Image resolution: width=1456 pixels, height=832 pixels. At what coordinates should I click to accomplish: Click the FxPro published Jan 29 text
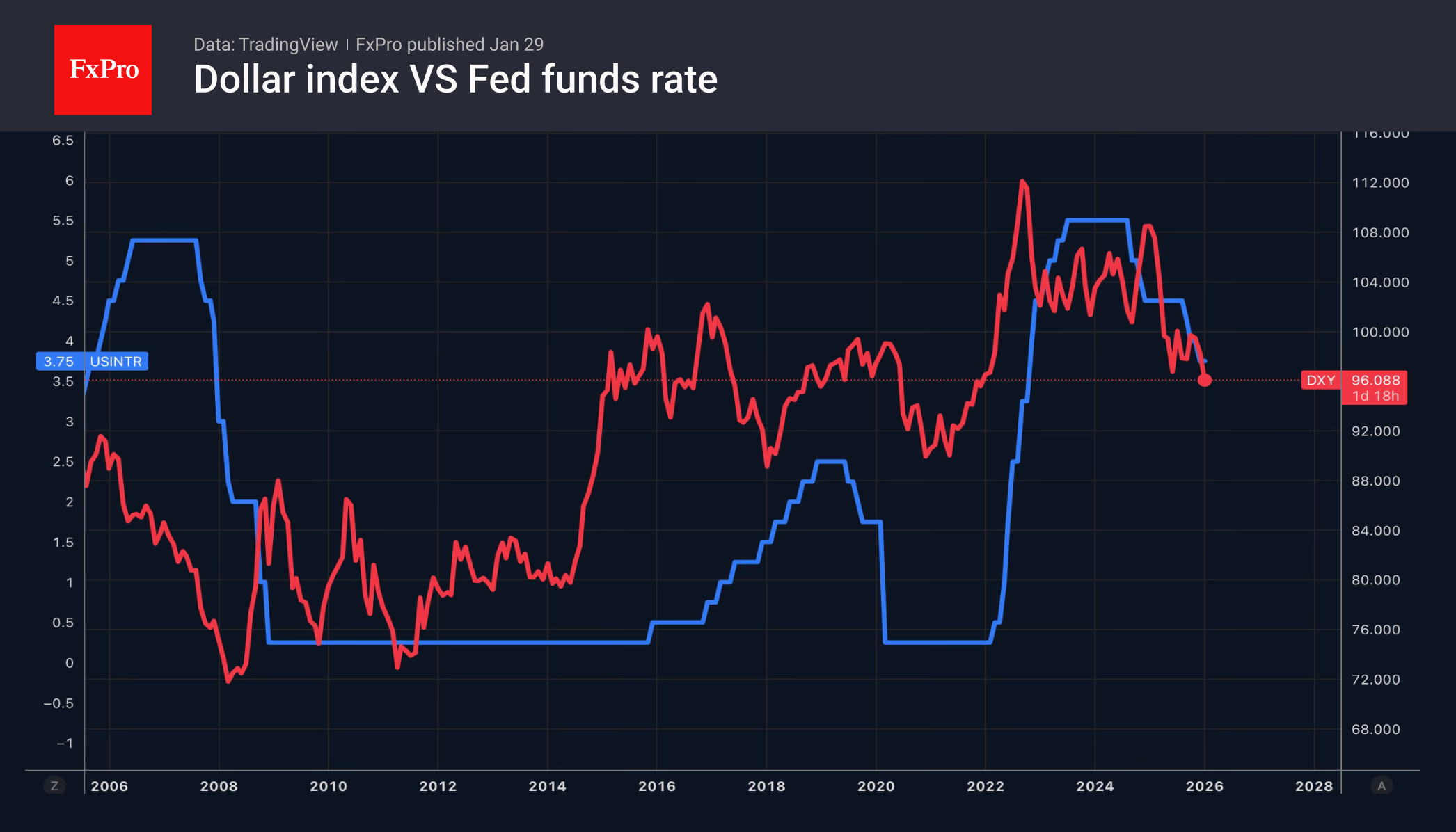[x=450, y=45]
